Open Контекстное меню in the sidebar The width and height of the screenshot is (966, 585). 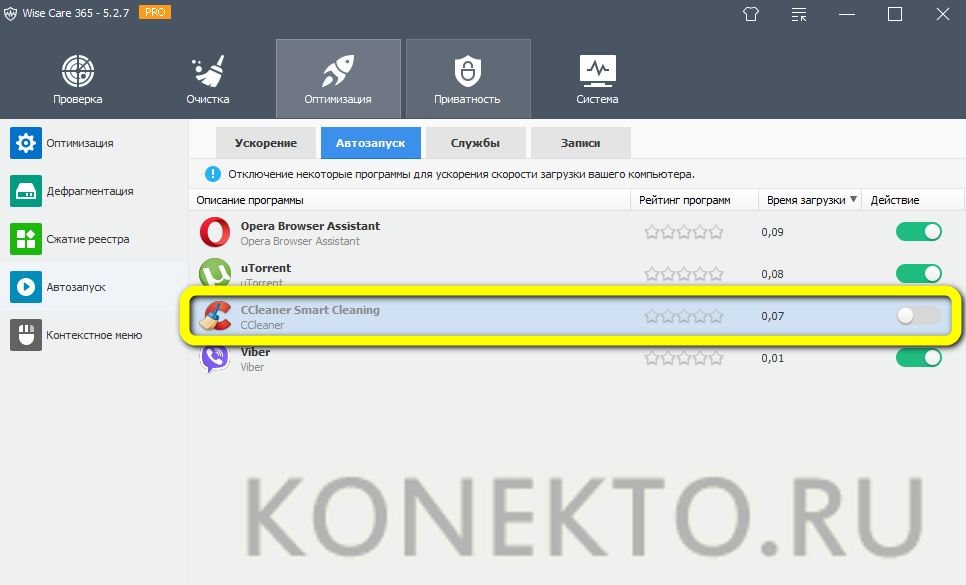tap(94, 335)
